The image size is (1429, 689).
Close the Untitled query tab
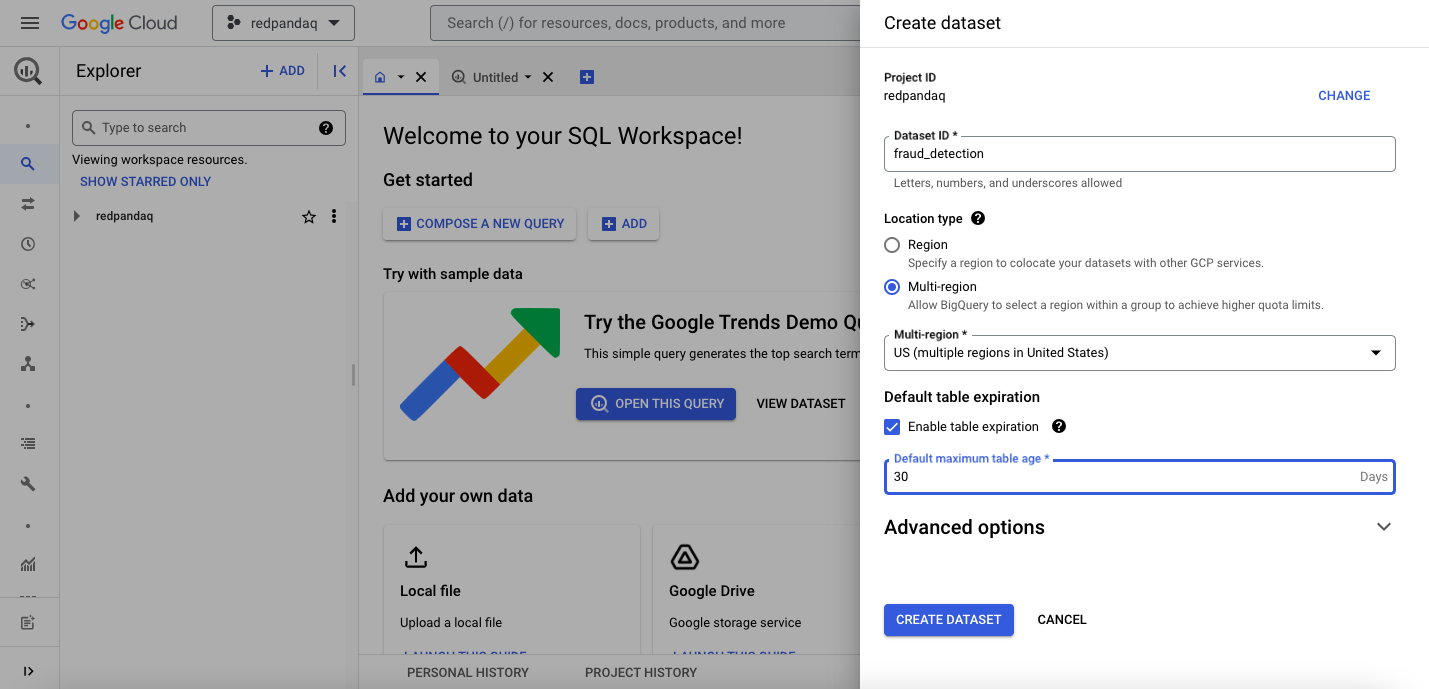[x=548, y=77]
